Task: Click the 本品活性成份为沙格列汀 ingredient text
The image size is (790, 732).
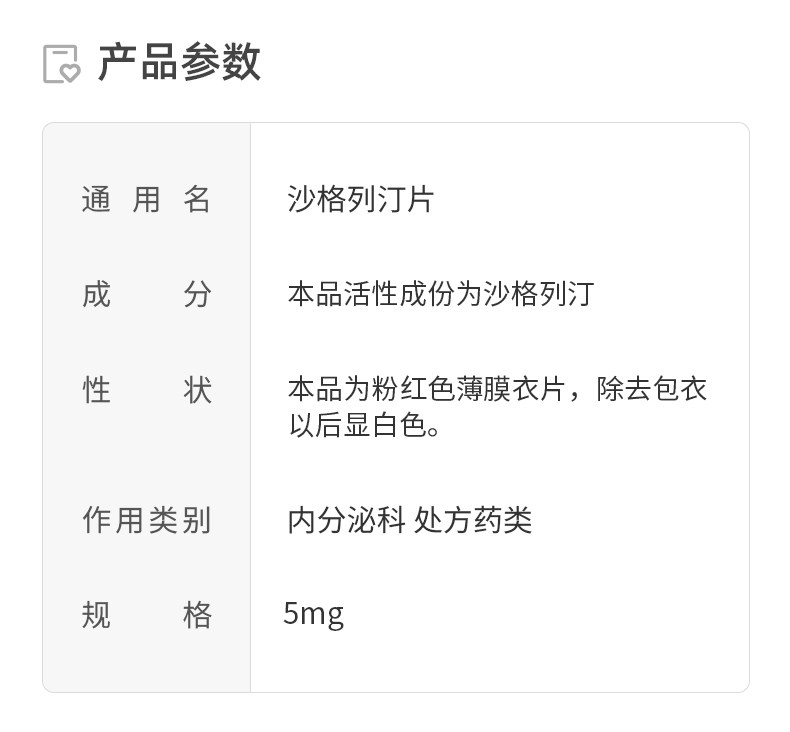Action: click(441, 294)
